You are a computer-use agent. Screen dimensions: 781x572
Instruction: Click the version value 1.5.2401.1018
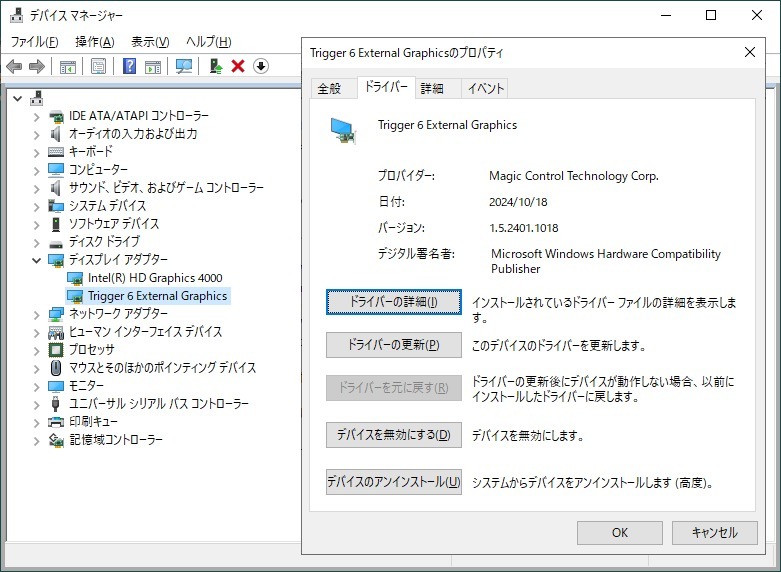(523, 228)
